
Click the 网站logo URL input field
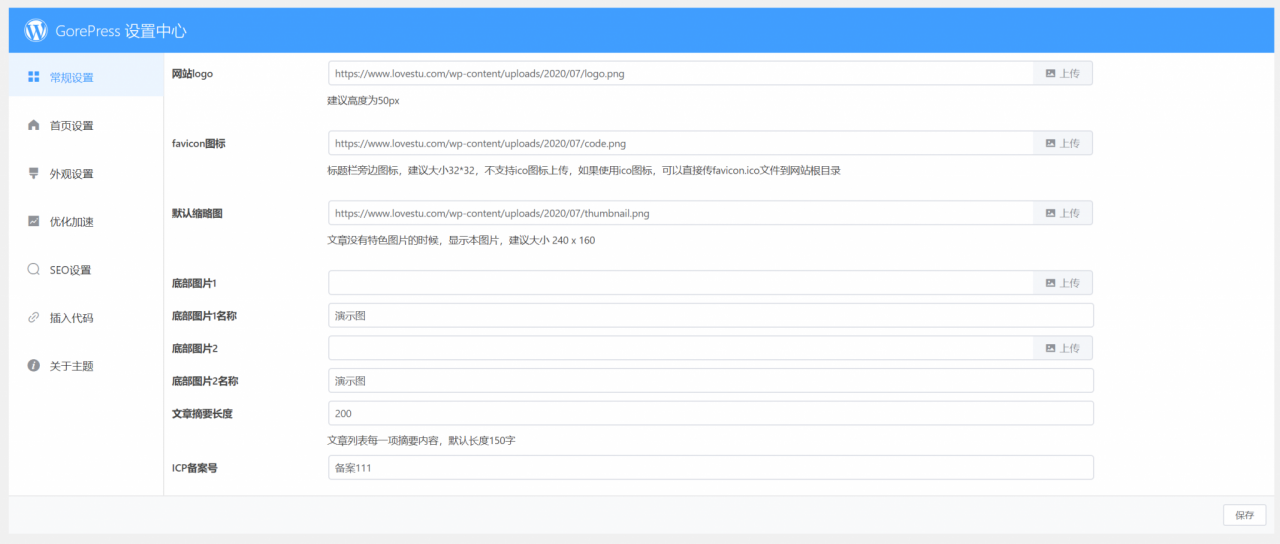point(680,73)
